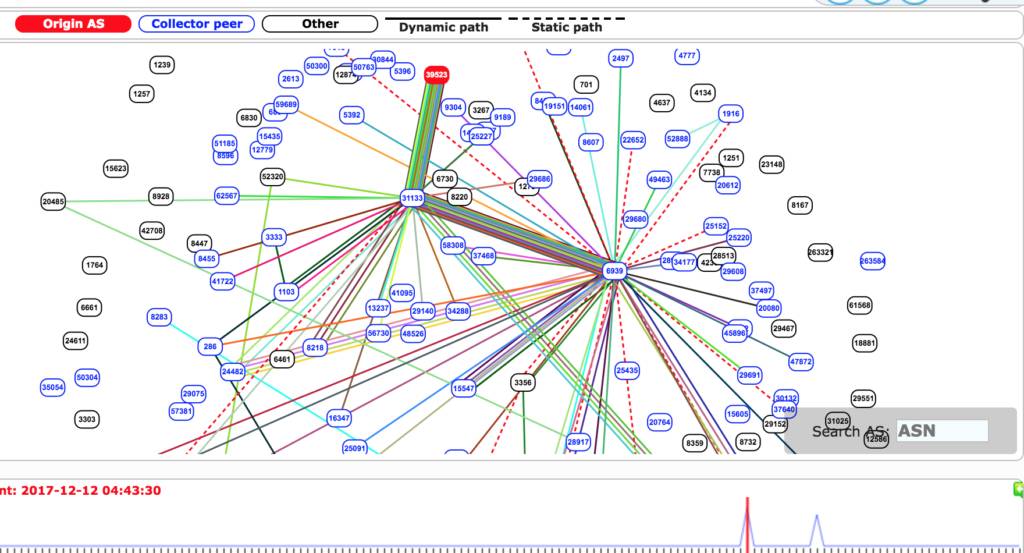This screenshot has height=553, width=1024.
Task: Click the second smaller timeline peak
Action: (816, 530)
